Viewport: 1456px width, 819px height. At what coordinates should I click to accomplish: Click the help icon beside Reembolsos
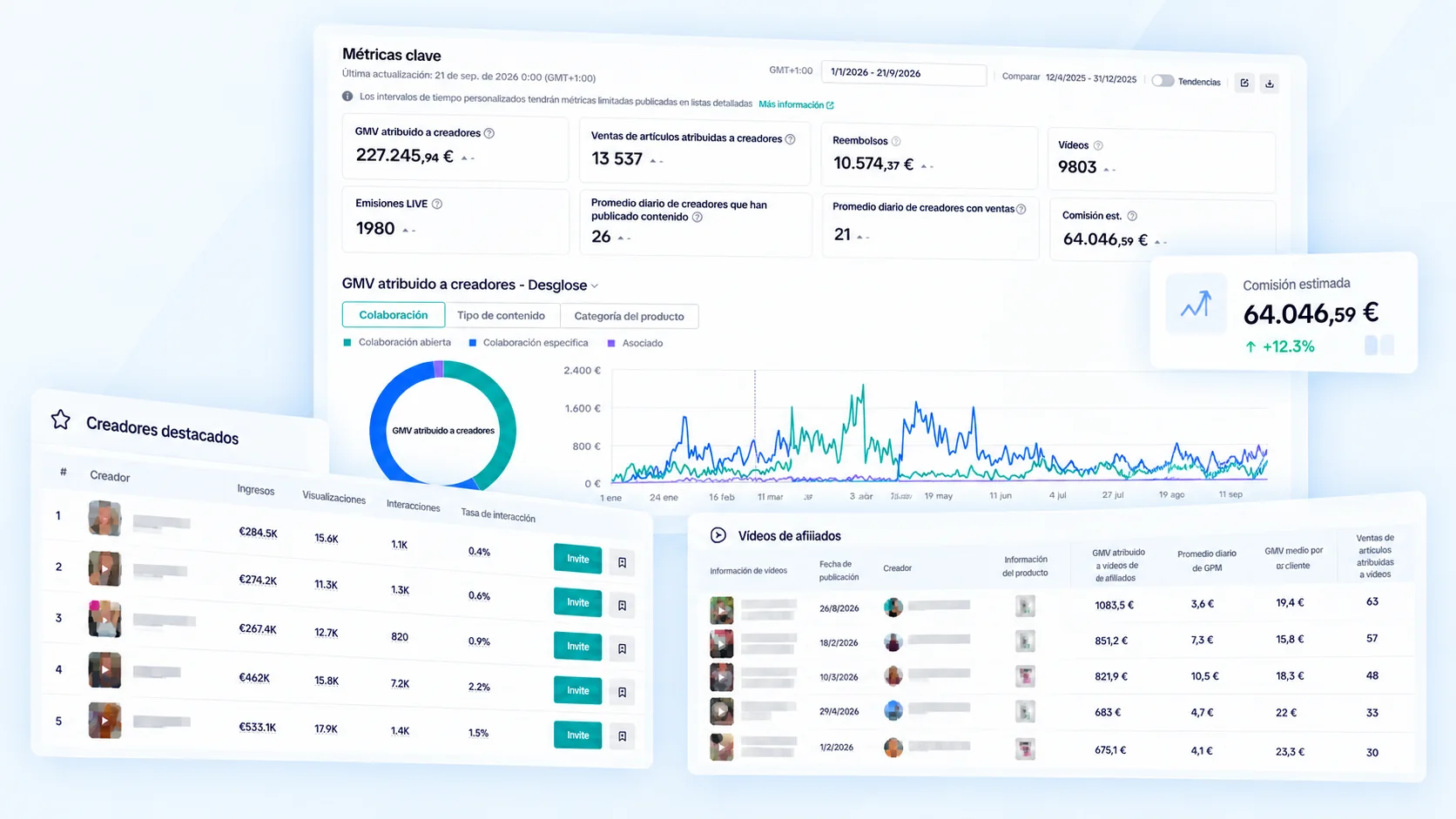point(896,141)
